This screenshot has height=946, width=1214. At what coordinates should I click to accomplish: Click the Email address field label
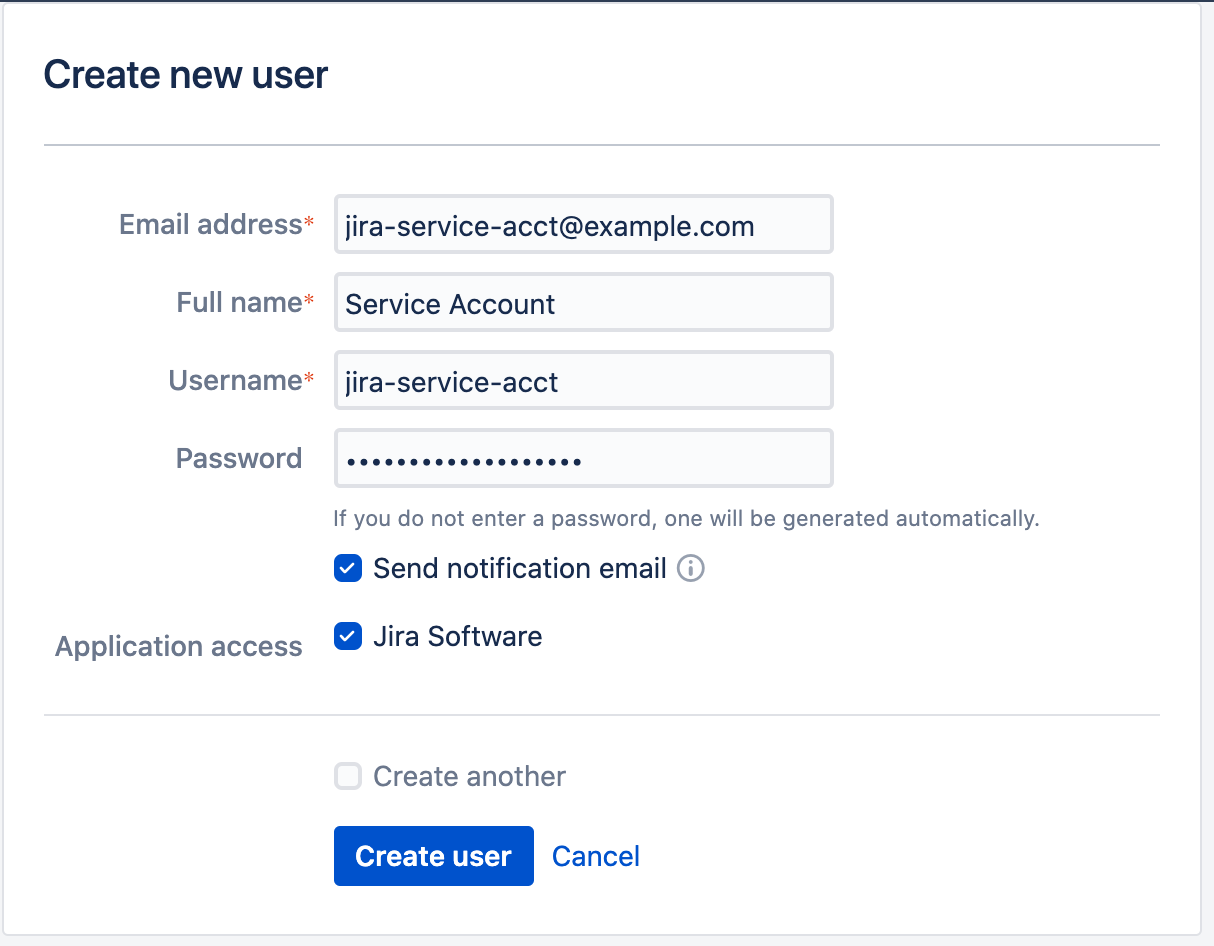[x=205, y=224]
